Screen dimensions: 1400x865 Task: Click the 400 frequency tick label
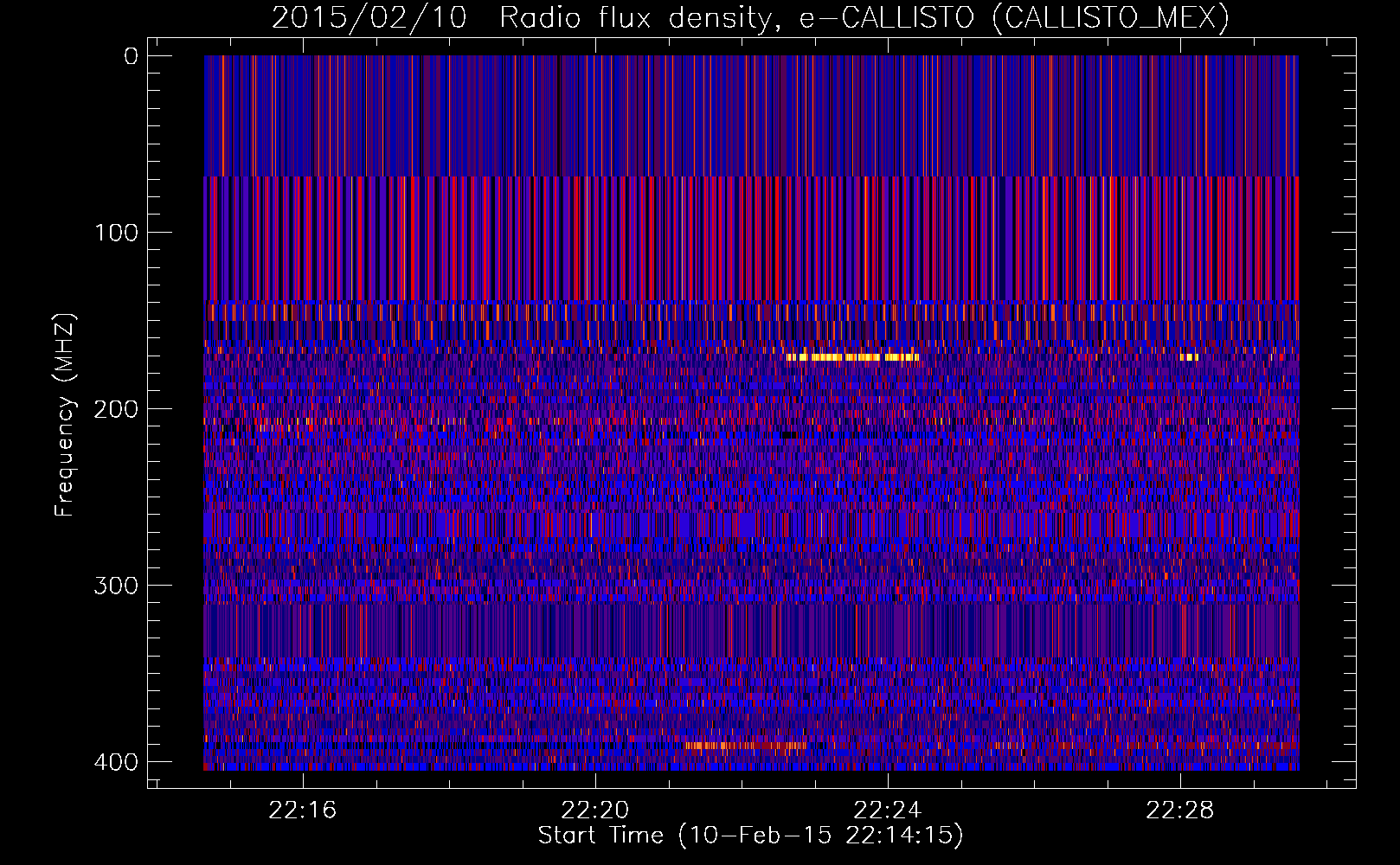116,762
